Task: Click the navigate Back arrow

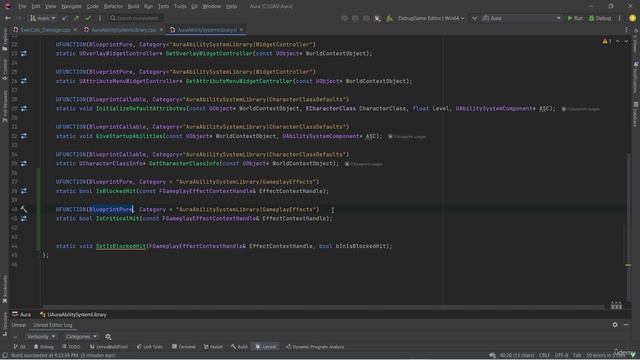Action: (x=8, y=18)
